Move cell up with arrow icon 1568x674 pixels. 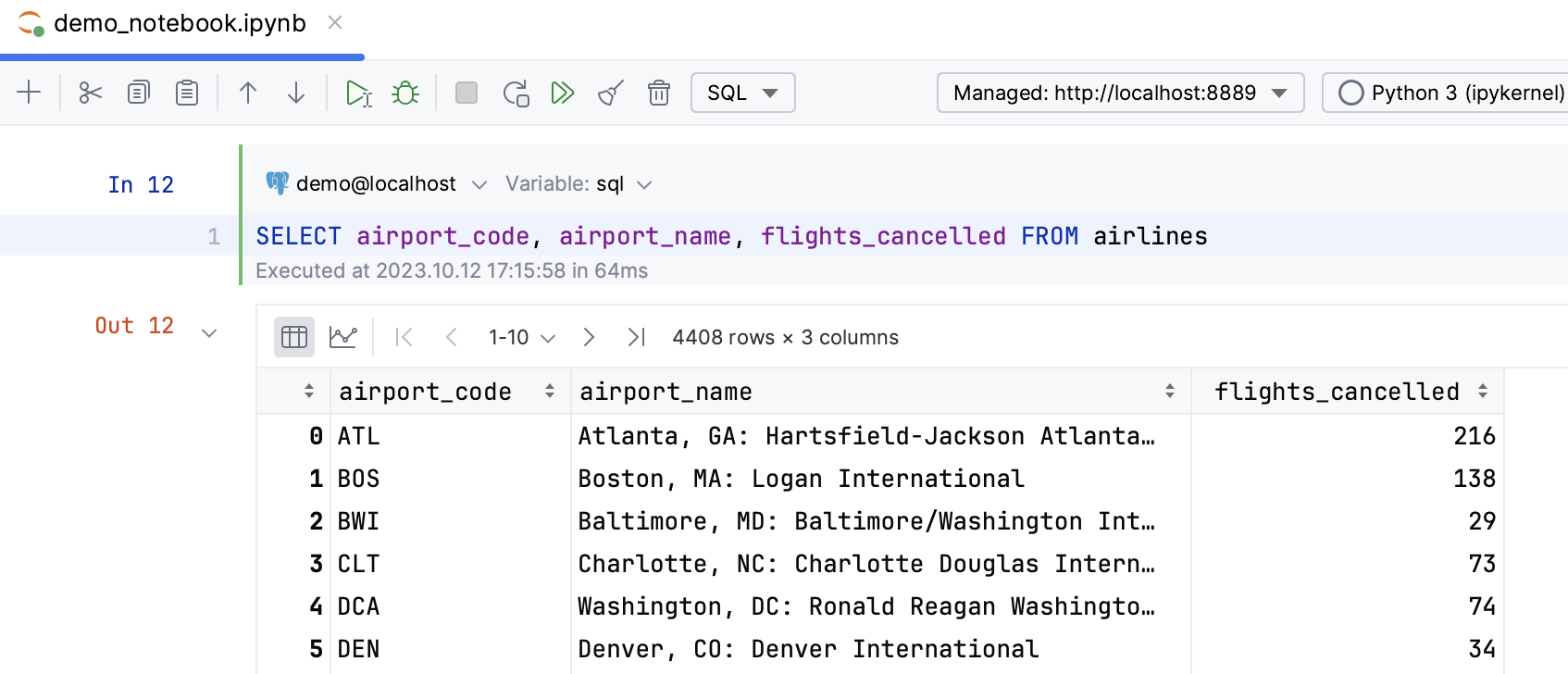[248, 93]
